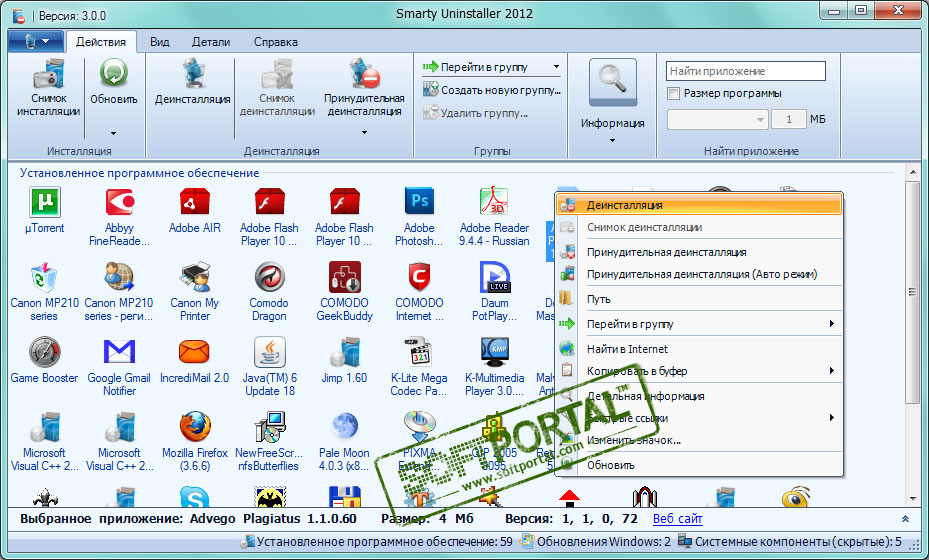Click Установленное программное обеспечение: 59 status entry

tap(377, 542)
